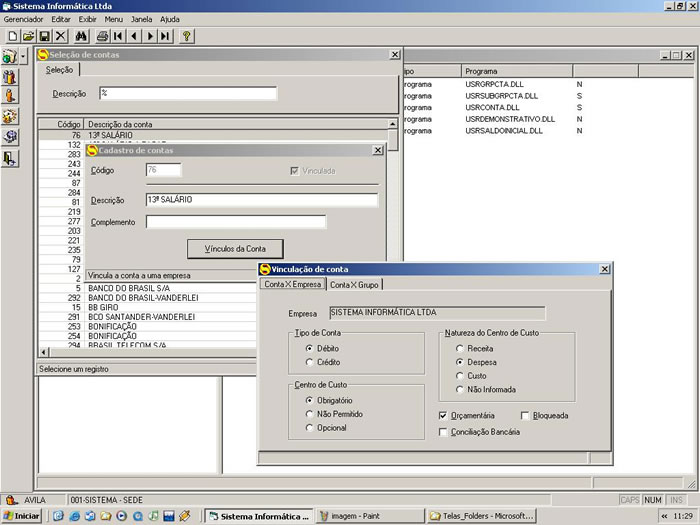Screen dimensions: 700x525
Task: Switch to imagem - Paint taskbar button
Action: [x=370, y=516]
